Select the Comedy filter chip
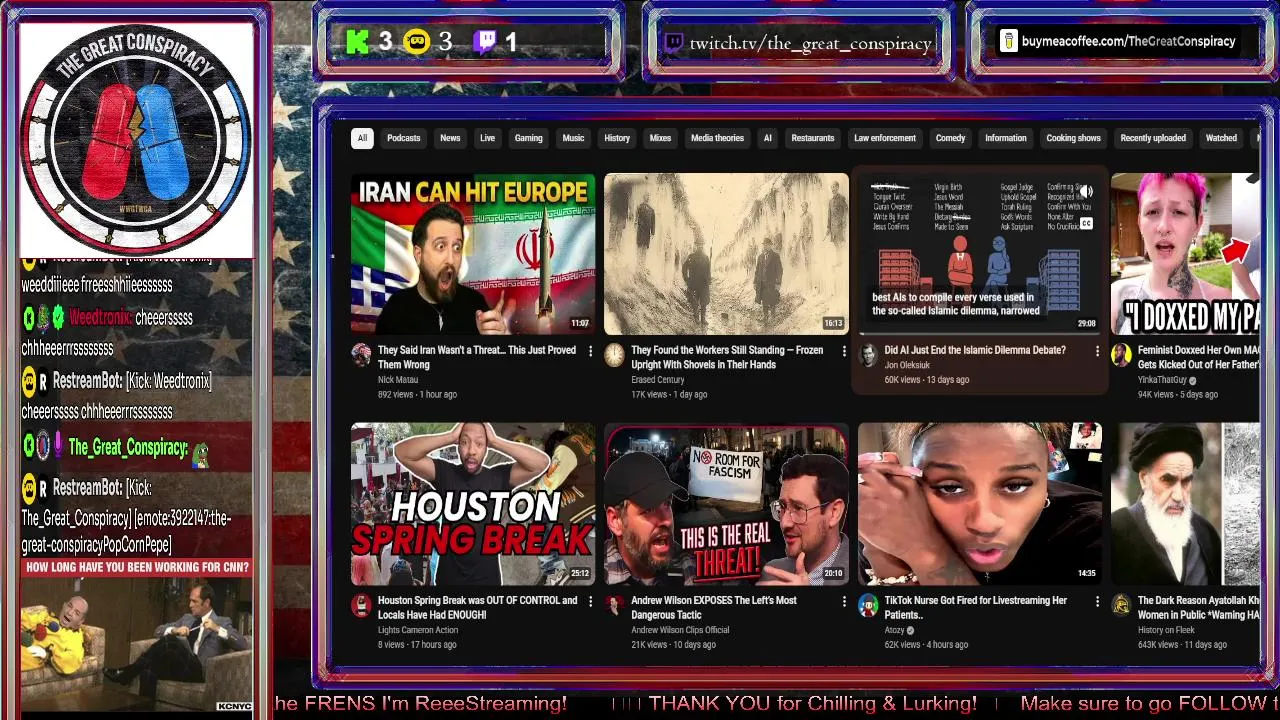1280x720 pixels. [x=950, y=138]
